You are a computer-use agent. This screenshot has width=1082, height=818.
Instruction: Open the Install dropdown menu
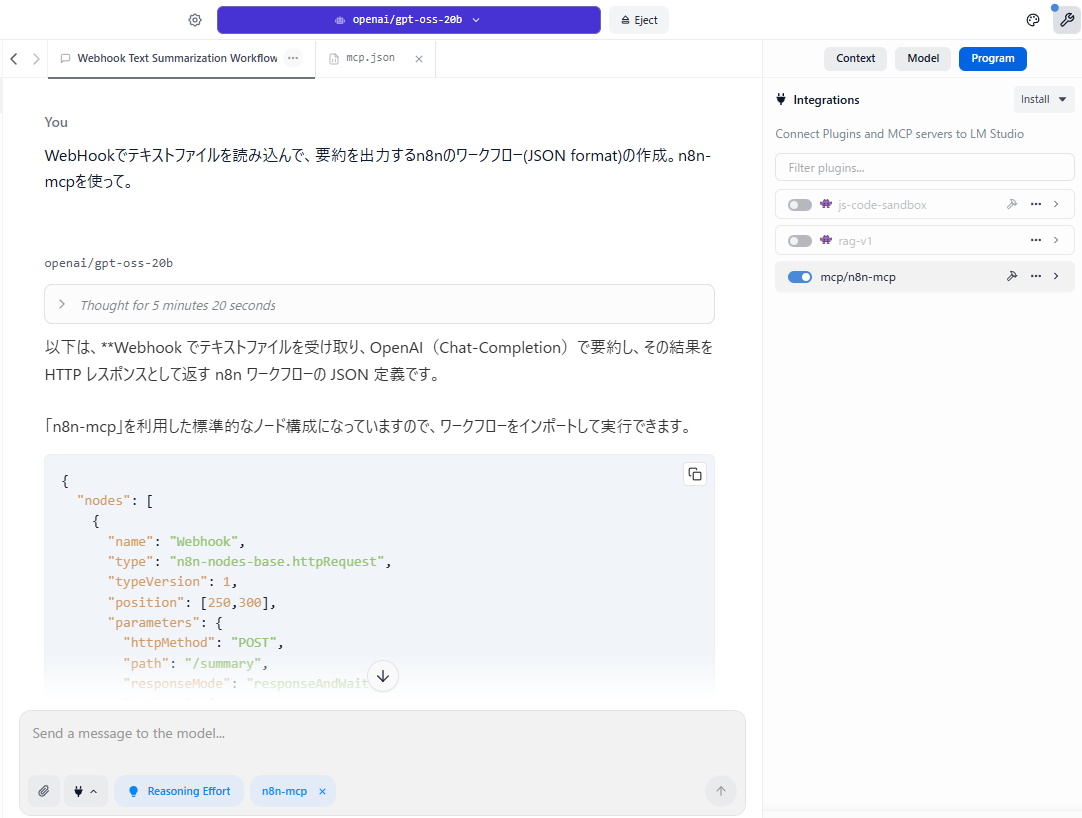pyautogui.click(x=1043, y=99)
